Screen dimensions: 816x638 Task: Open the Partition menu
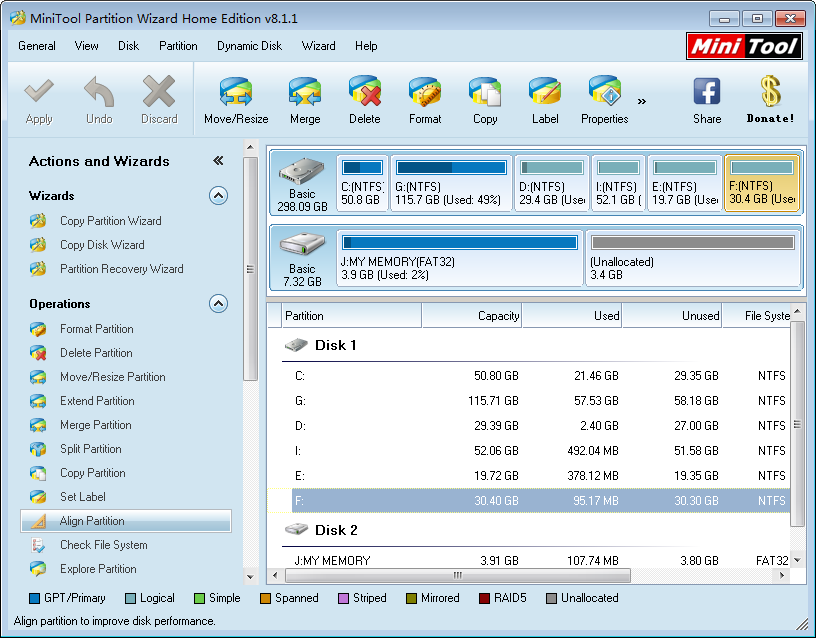(178, 46)
